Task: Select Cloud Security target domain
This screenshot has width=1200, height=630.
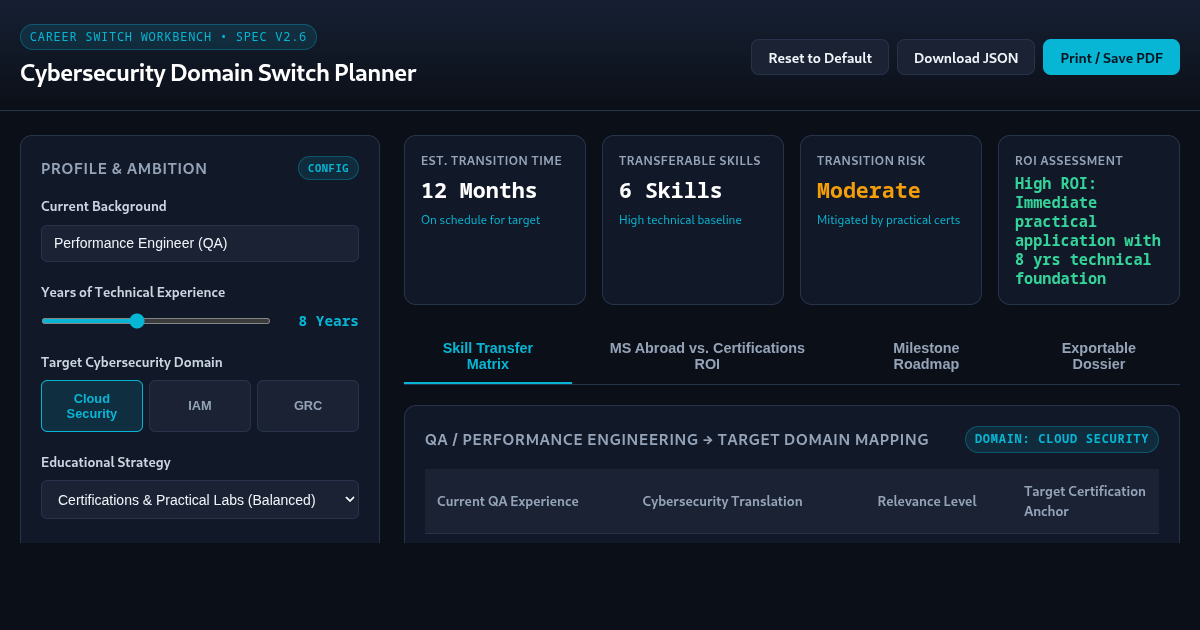Action: [x=92, y=406]
